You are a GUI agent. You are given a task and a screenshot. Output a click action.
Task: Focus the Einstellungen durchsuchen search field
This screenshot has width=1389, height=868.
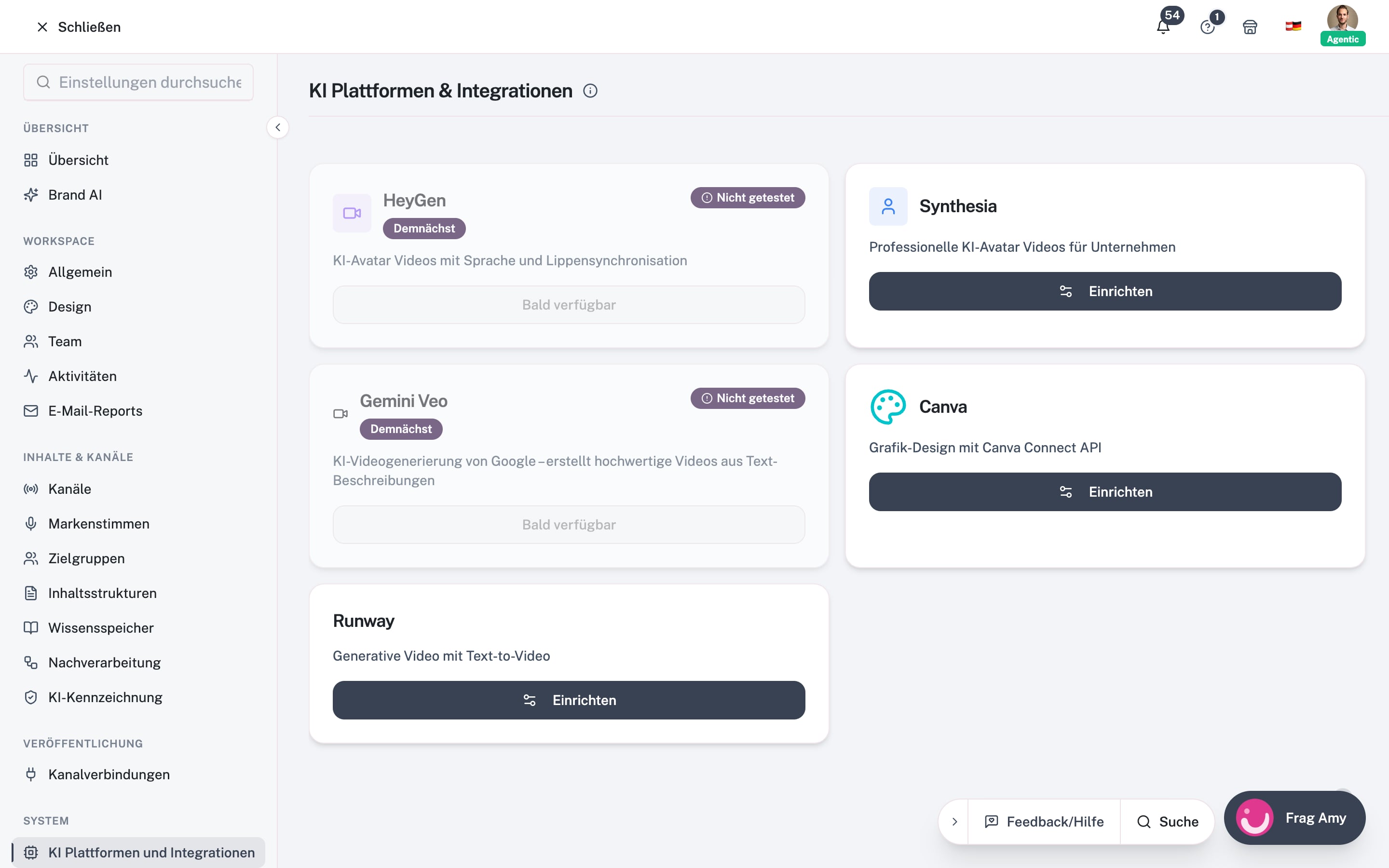[x=138, y=82]
